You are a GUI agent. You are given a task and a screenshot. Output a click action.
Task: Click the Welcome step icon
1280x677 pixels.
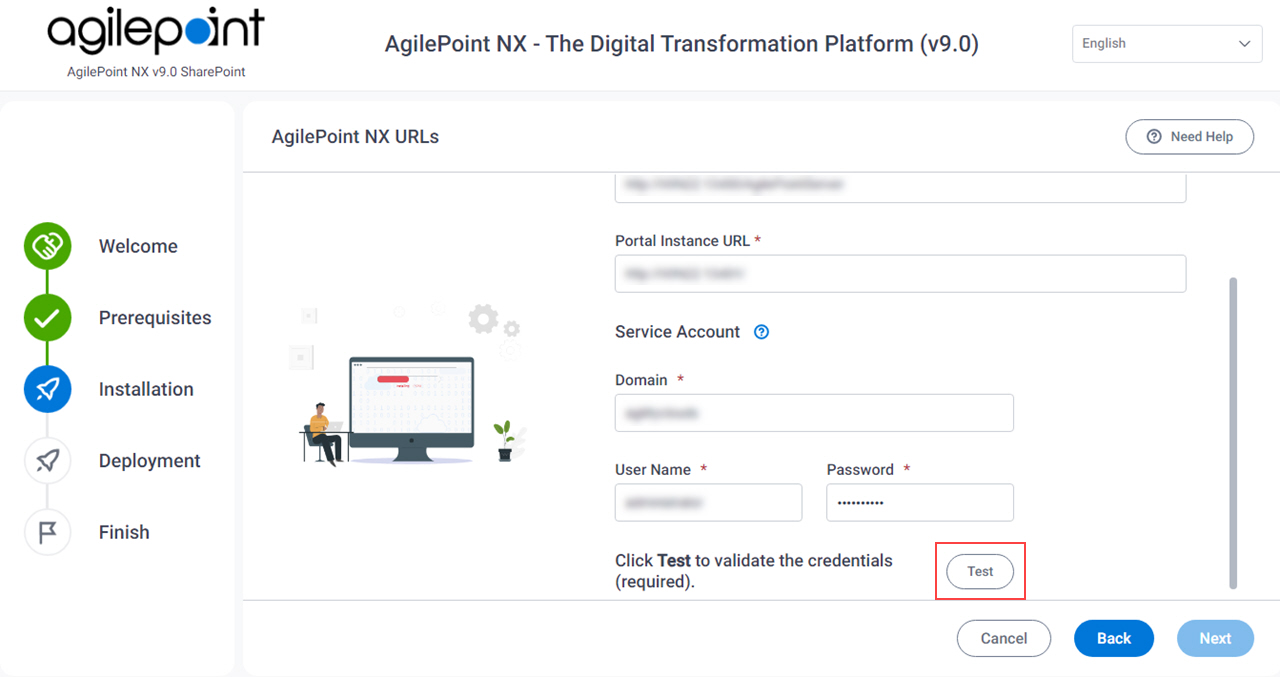tap(47, 246)
